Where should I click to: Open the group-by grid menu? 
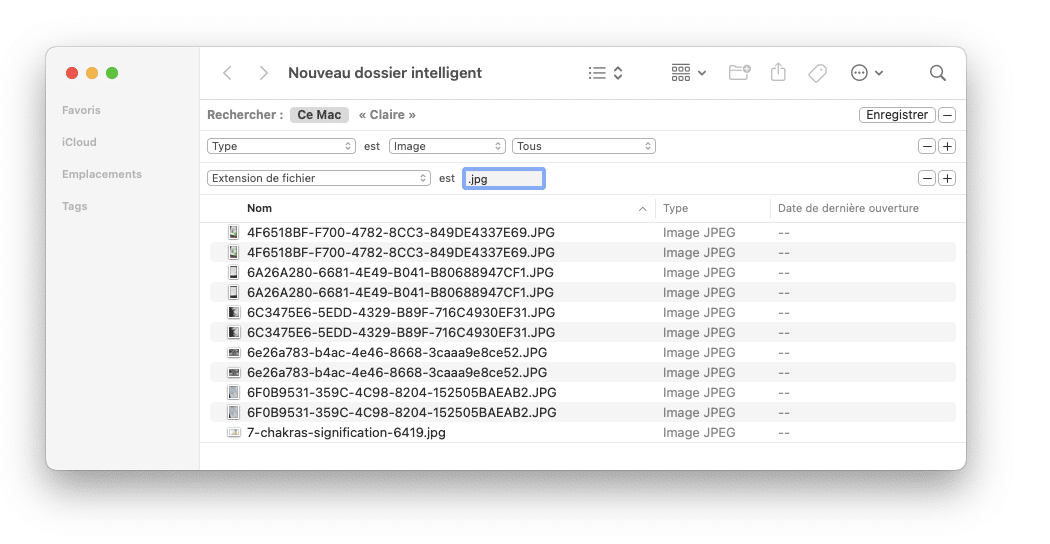[x=688, y=73]
